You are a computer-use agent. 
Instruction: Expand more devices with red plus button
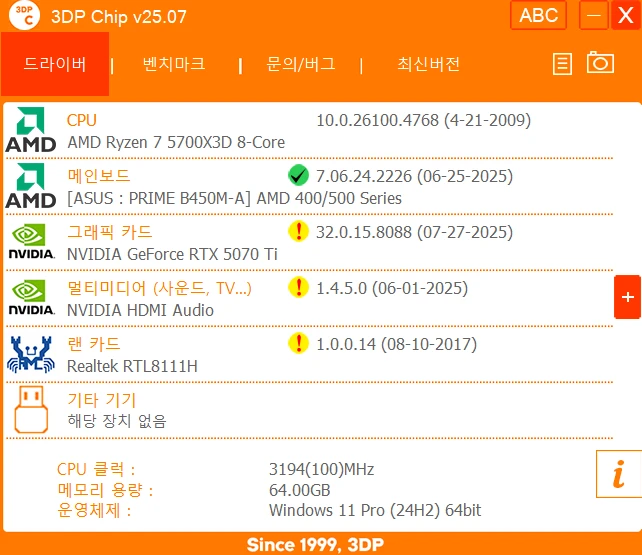point(627,297)
